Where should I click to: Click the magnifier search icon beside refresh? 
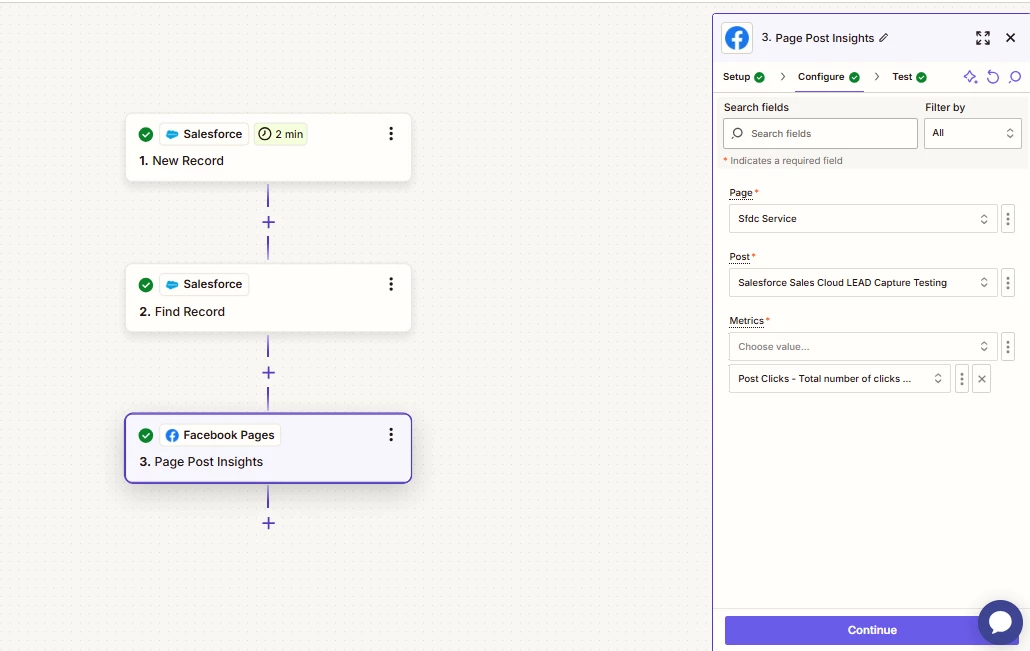click(1015, 77)
